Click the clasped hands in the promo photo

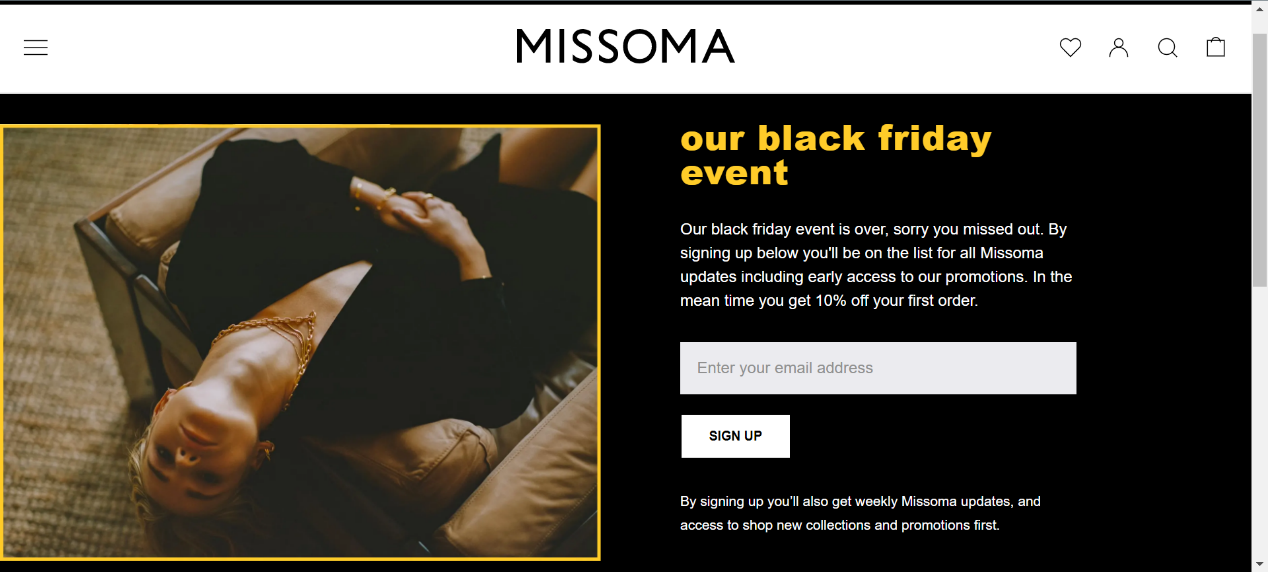pyautogui.click(x=420, y=212)
